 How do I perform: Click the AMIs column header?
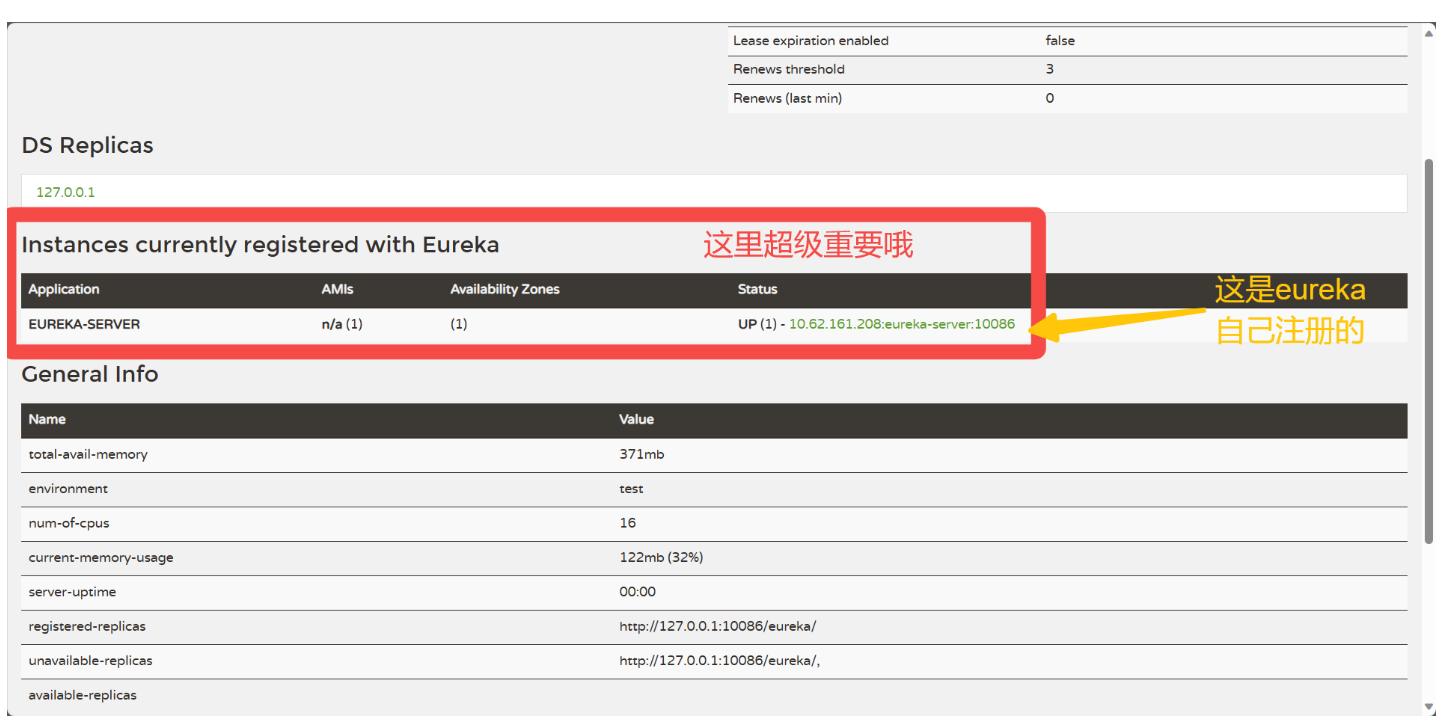(x=337, y=289)
